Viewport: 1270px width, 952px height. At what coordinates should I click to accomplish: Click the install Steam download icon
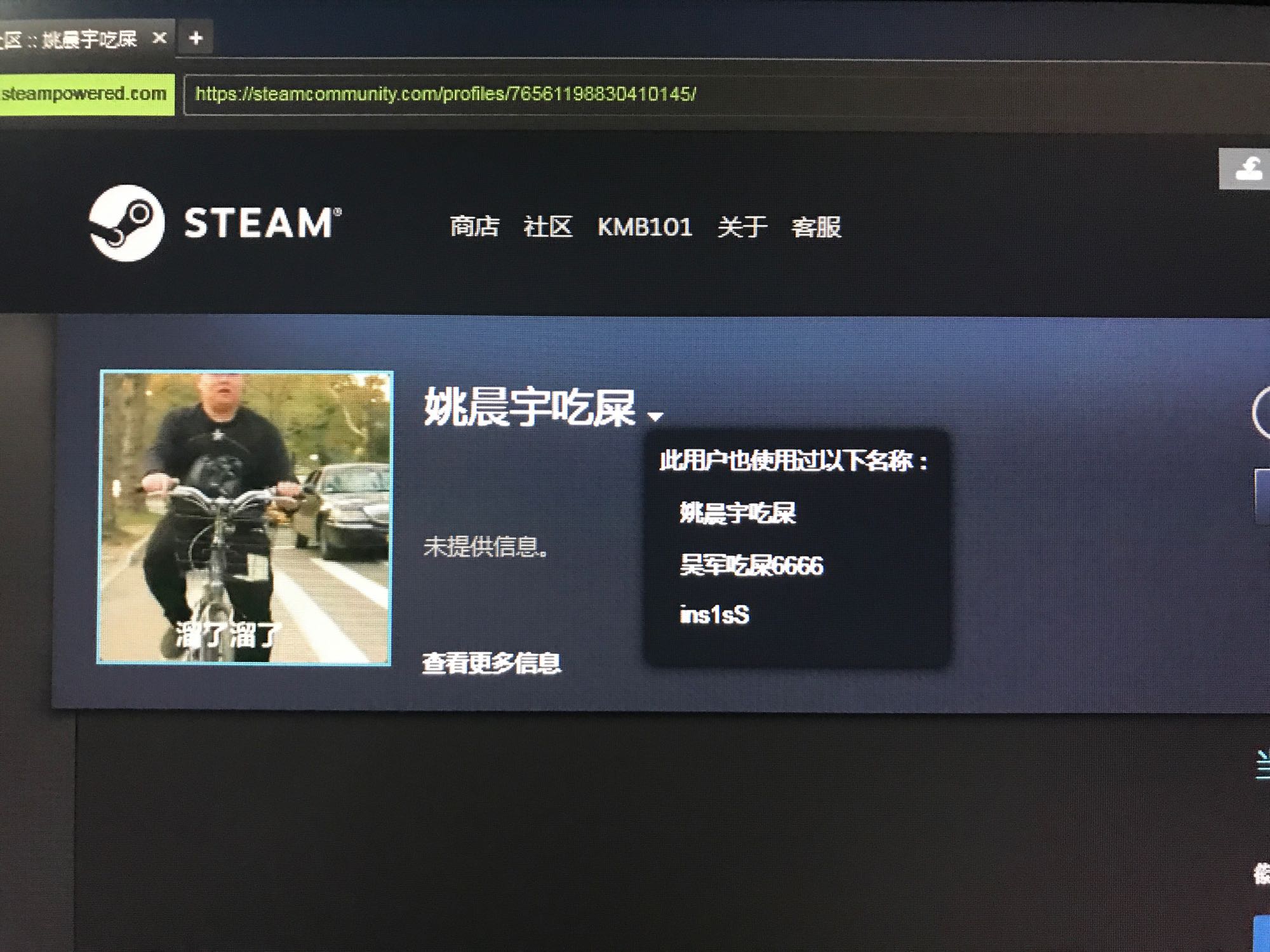pyautogui.click(x=1247, y=169)
